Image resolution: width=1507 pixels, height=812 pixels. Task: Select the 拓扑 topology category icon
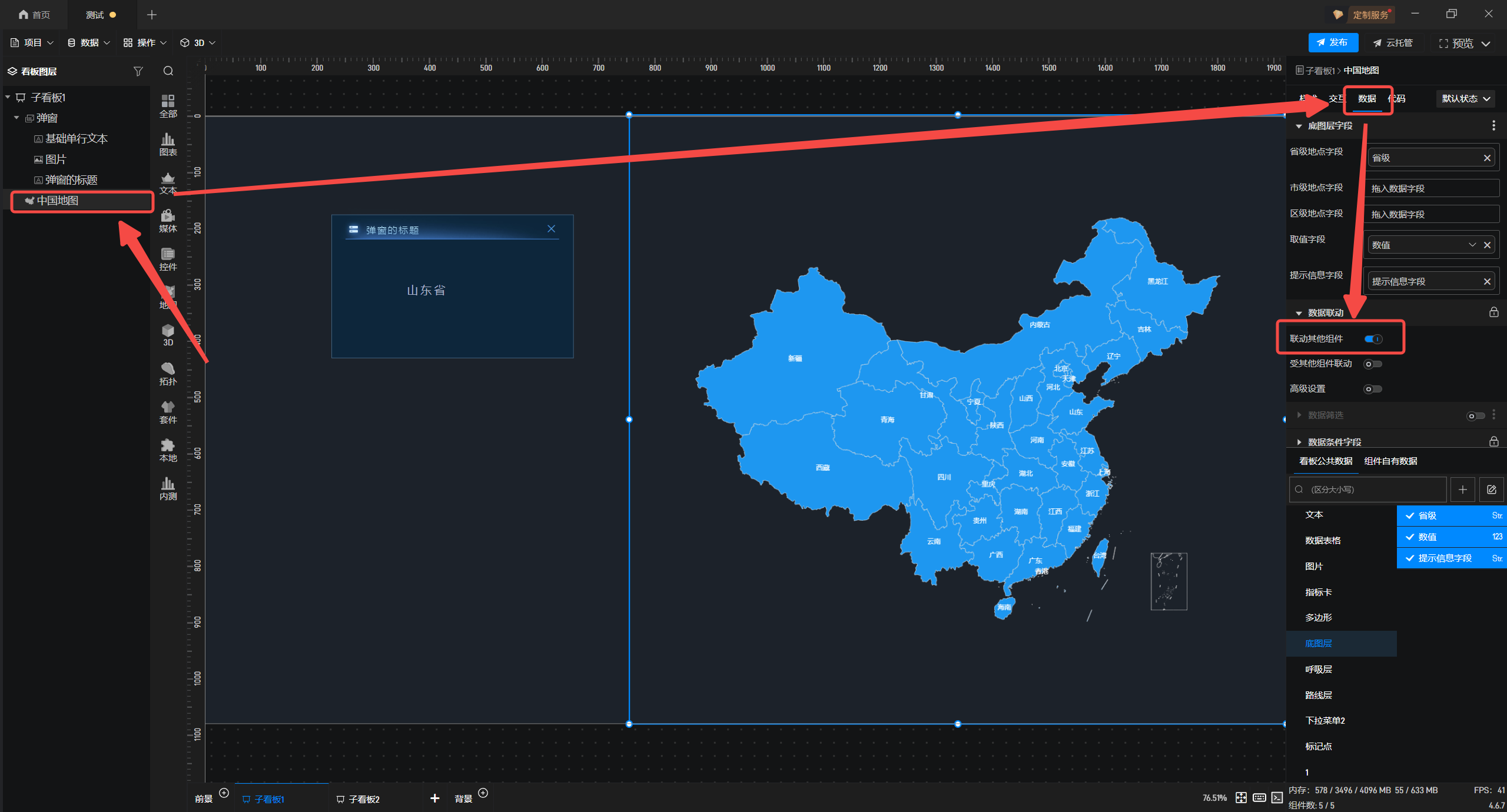pos(168,374)
